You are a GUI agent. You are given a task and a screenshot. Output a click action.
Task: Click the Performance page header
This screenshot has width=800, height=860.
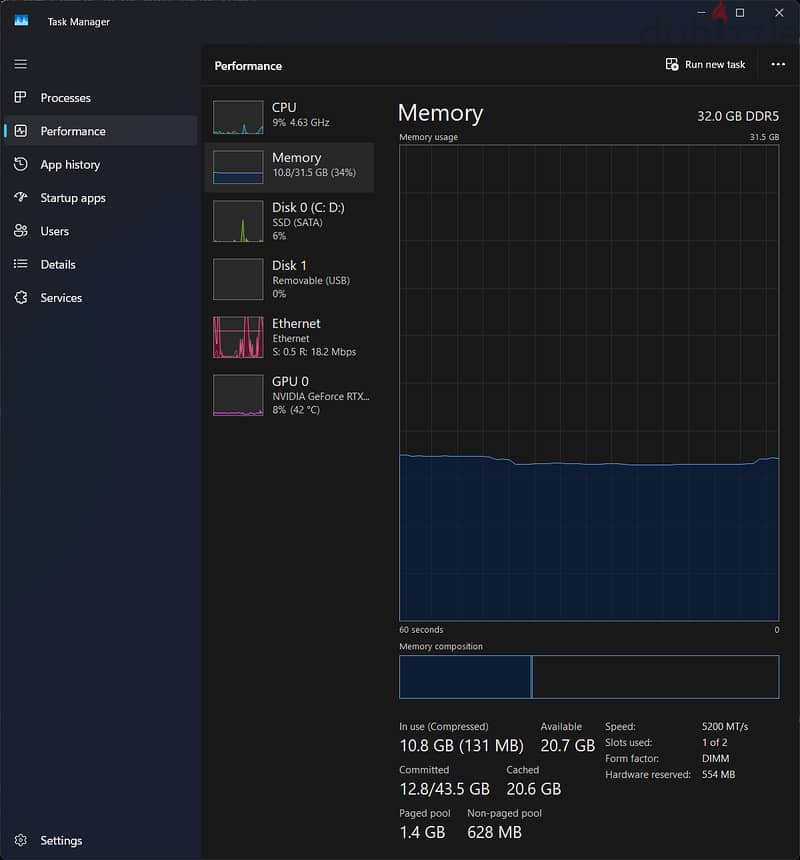point(248,66)
